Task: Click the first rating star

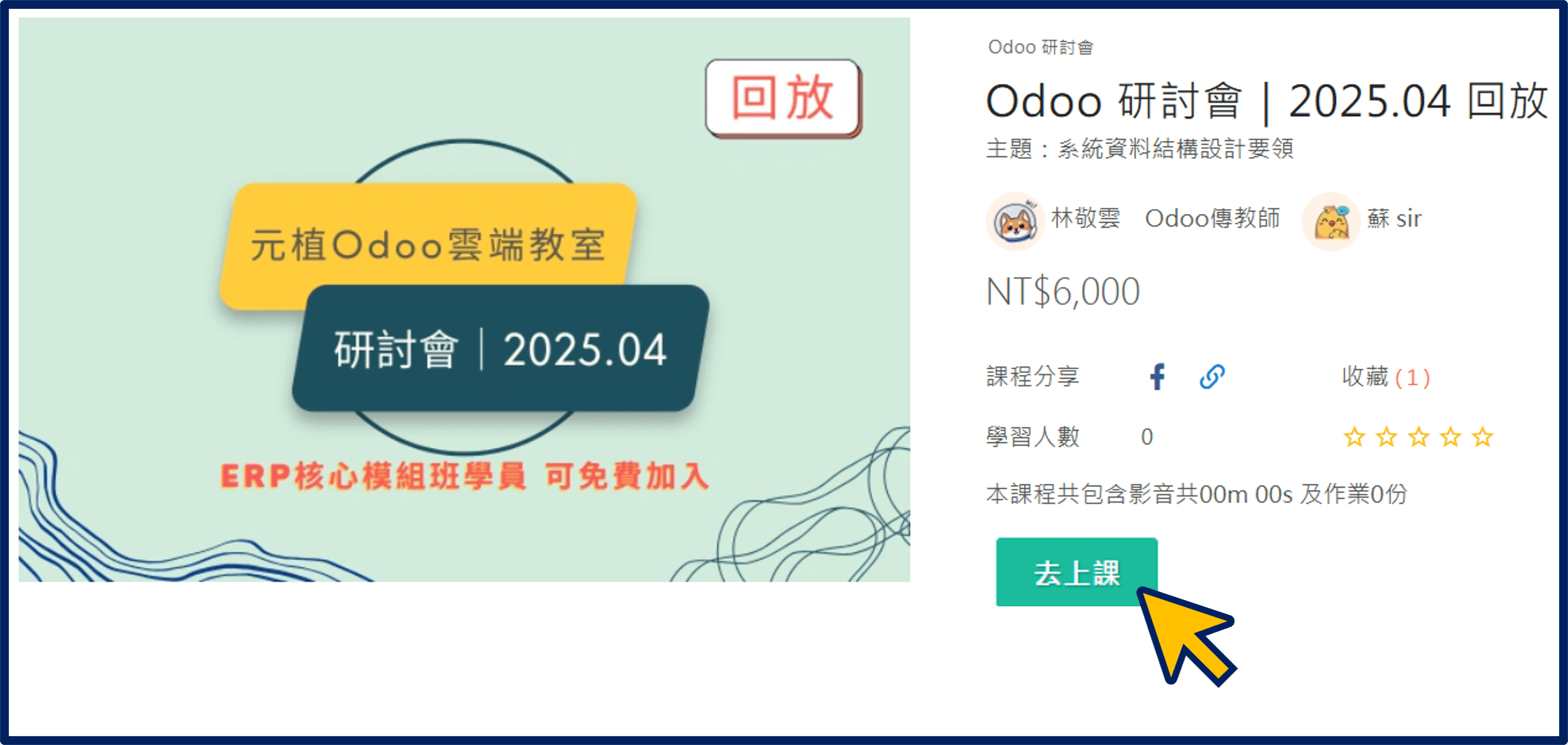Action: [x=1354, y=437]
